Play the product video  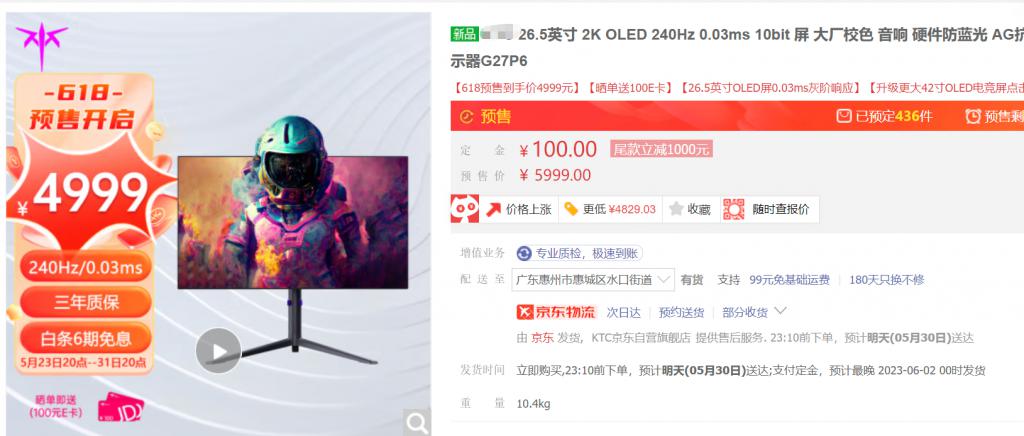click(218, 350)
